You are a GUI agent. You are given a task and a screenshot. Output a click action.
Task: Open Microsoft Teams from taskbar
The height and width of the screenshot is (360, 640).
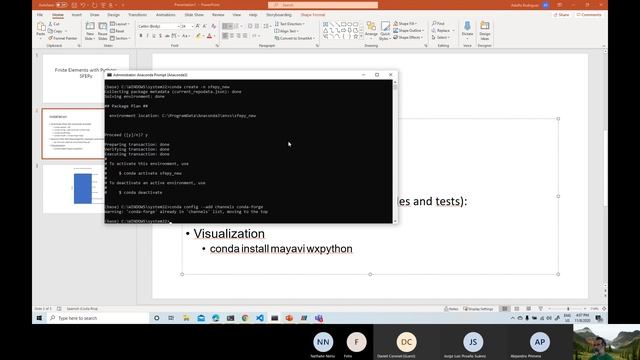pos(319,318)
